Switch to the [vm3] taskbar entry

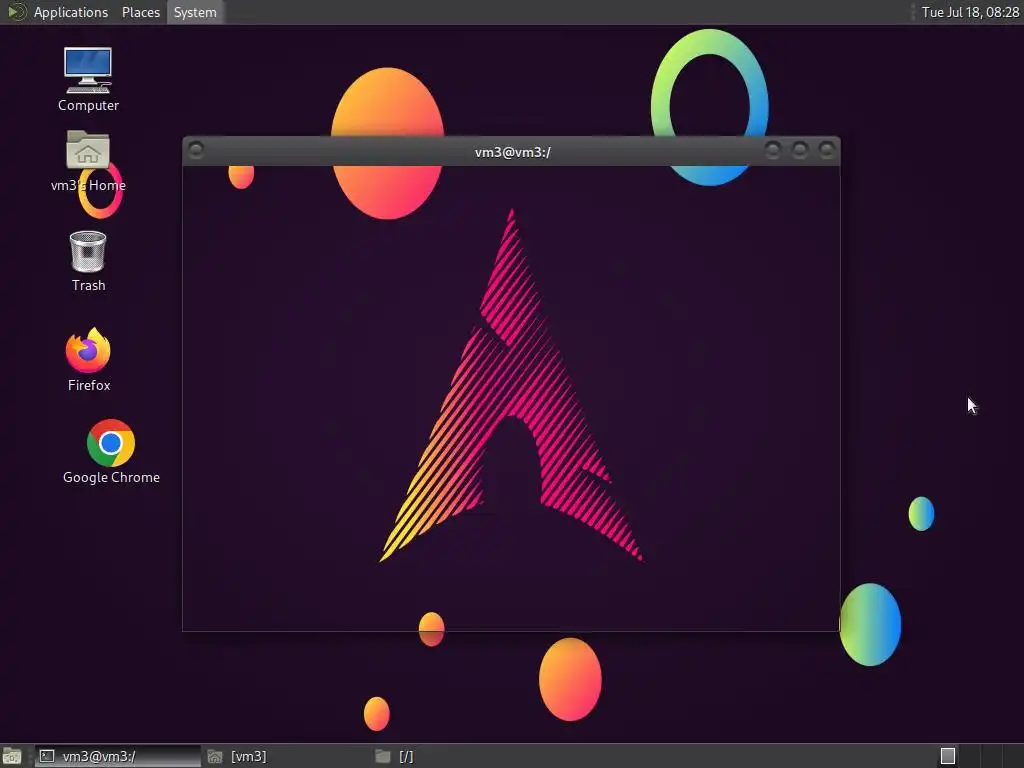click(x=286, y=756)
